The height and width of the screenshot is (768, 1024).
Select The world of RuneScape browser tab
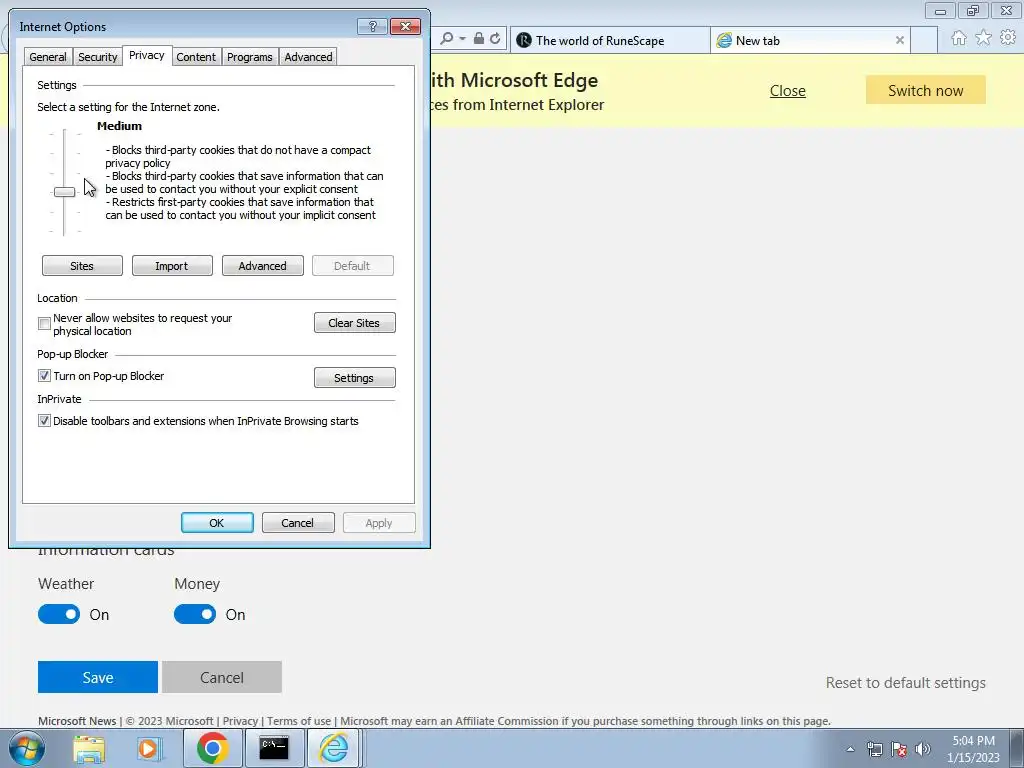[609, 40]
